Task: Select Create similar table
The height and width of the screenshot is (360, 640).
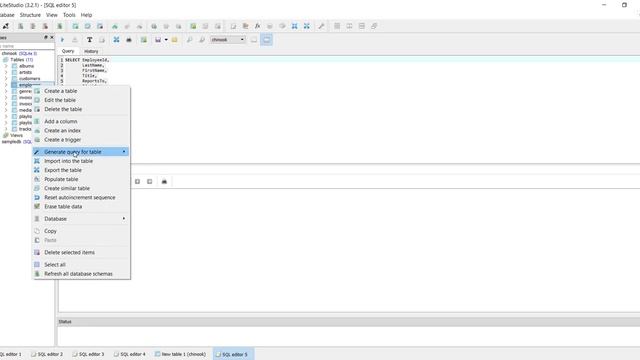Action: pyautogui.click(x=81, y=188)
